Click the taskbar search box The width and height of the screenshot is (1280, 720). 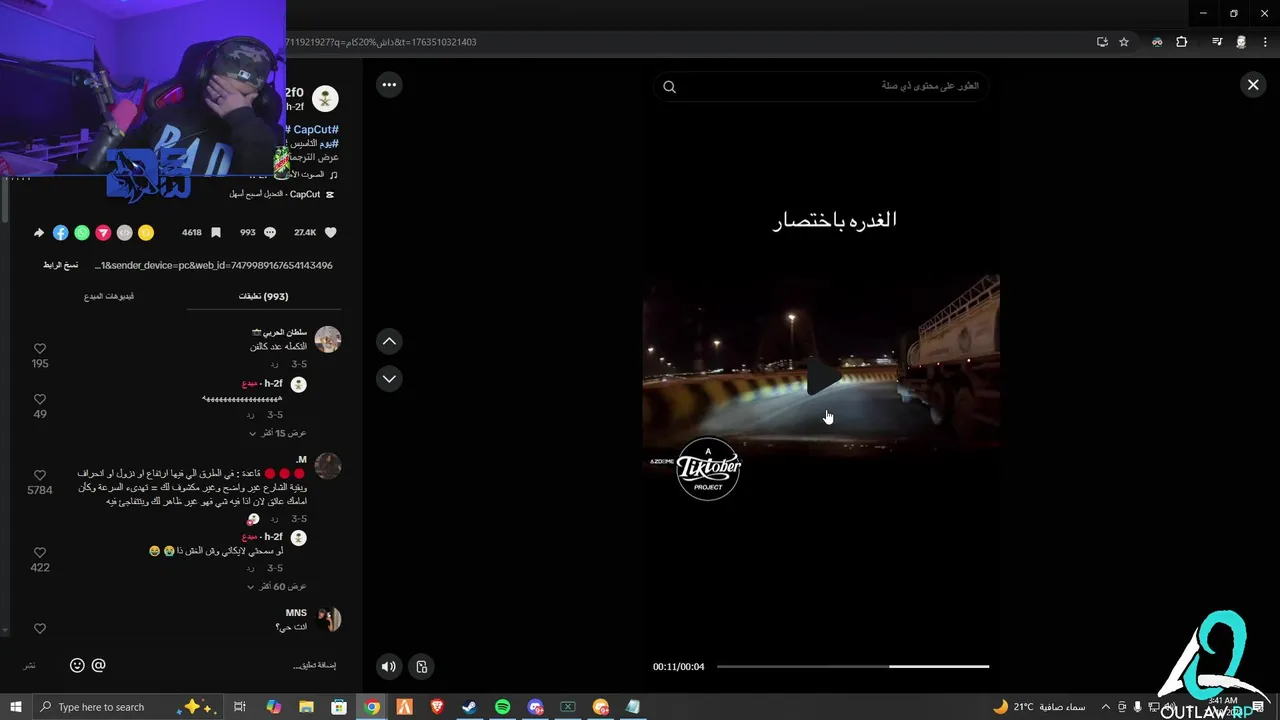(127, 707)
